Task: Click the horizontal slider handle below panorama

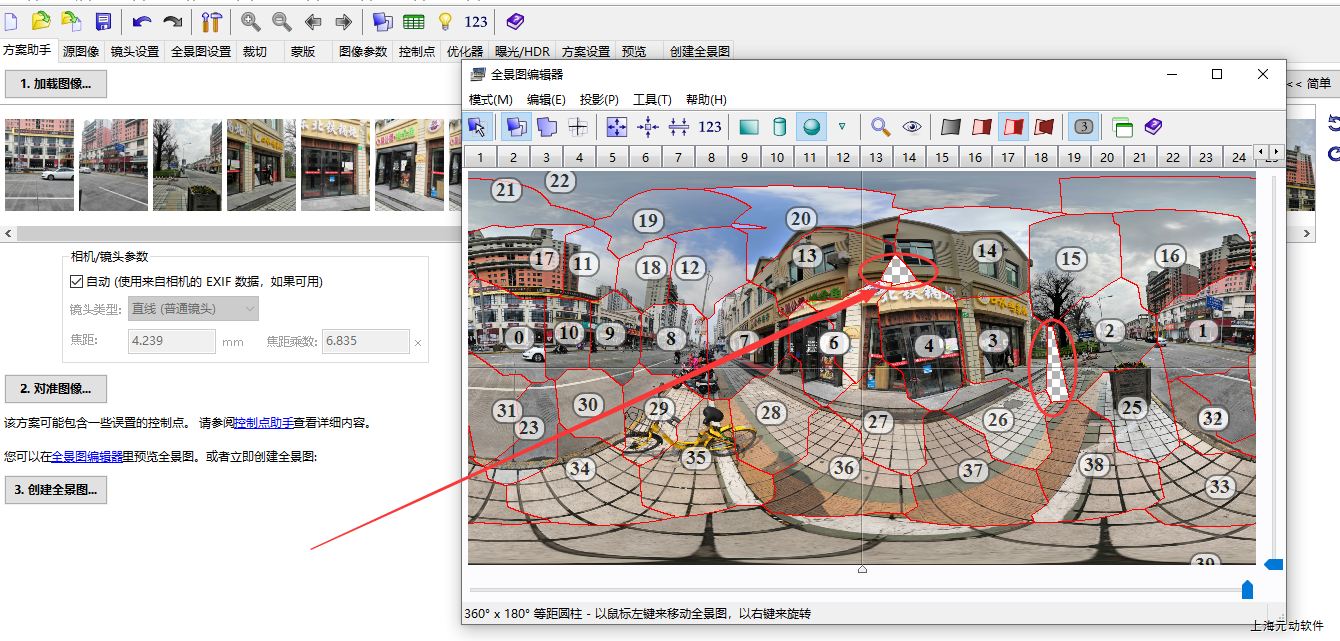Action: 1247,590
